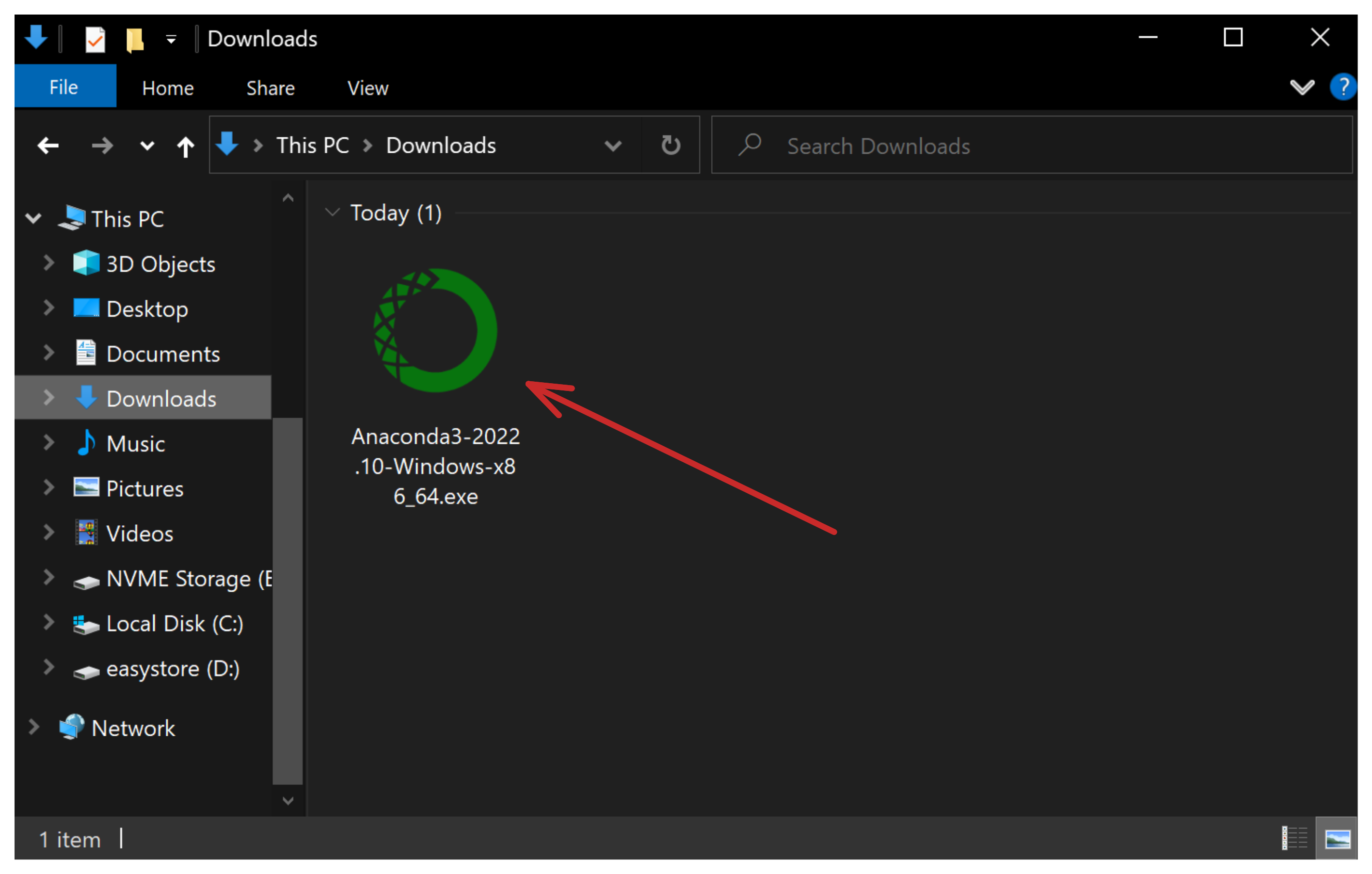Click the New Folder quick access icon
1372x874 pixels.
(x=134, y=39)
